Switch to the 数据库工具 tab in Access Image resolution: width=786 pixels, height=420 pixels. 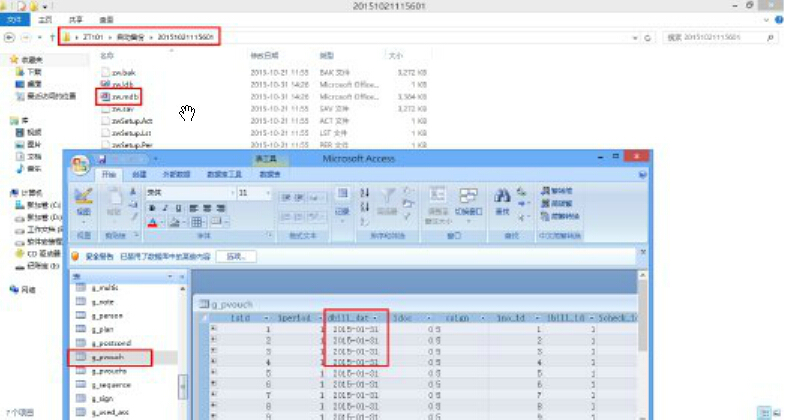pos(224,174)
